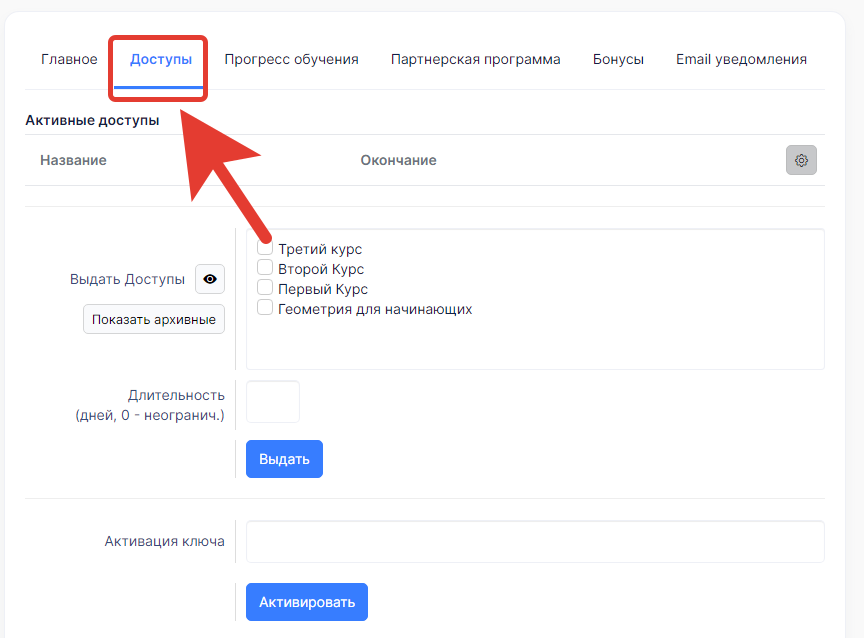The image size is (864, 638).
Task: Check the Третий курс checkbox
Action: pos(265,247)
